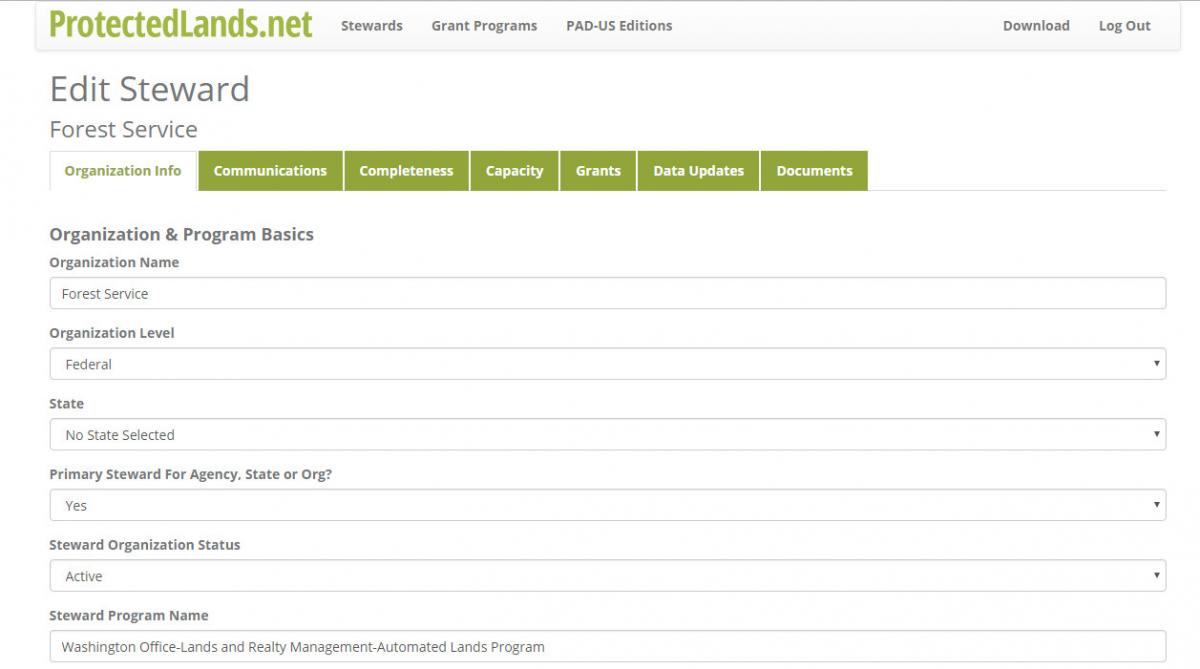The width and height of the screenshot is (1200, 669).
Task: Open the Organization Level dropdown
Action: [608, 364]
